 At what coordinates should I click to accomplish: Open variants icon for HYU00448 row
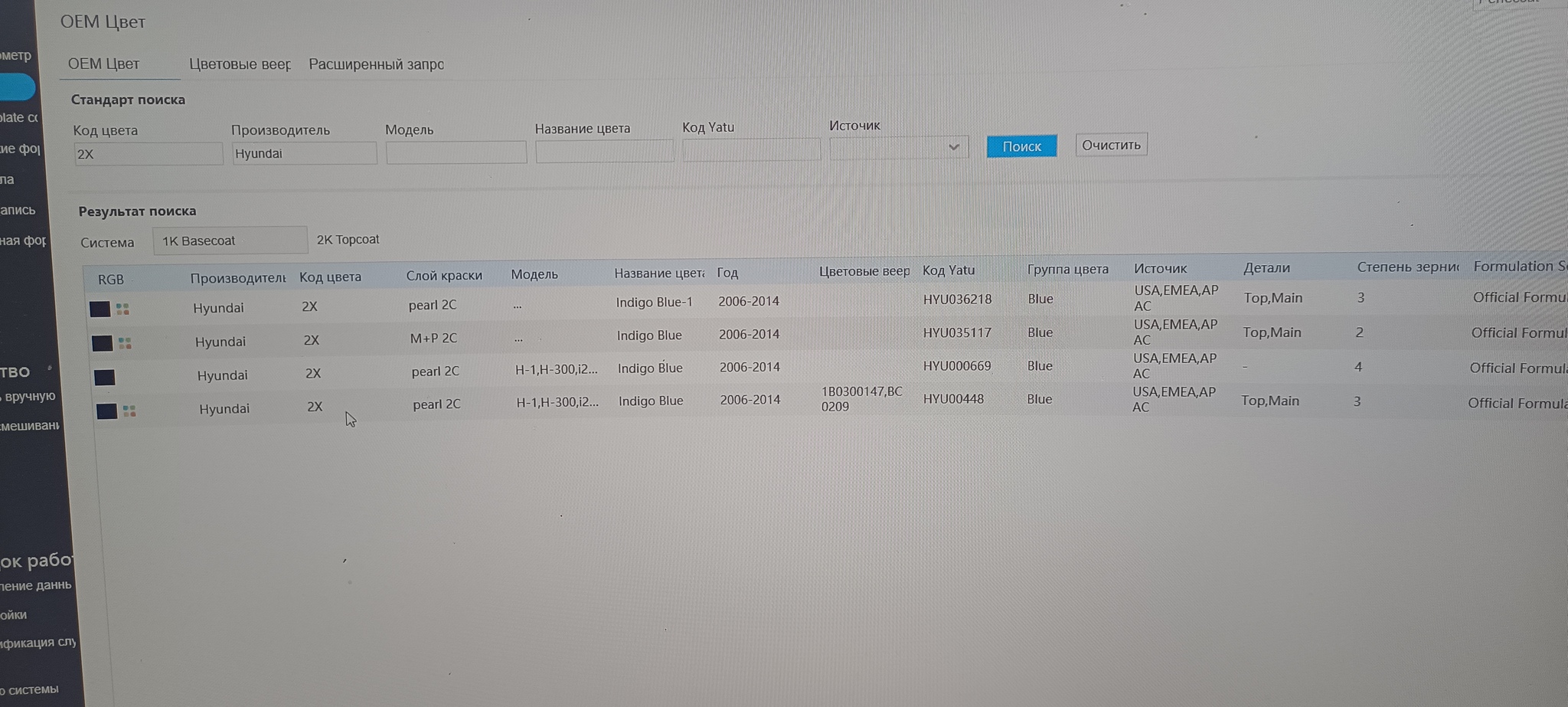pyautogui.click(x=129, y=411)
